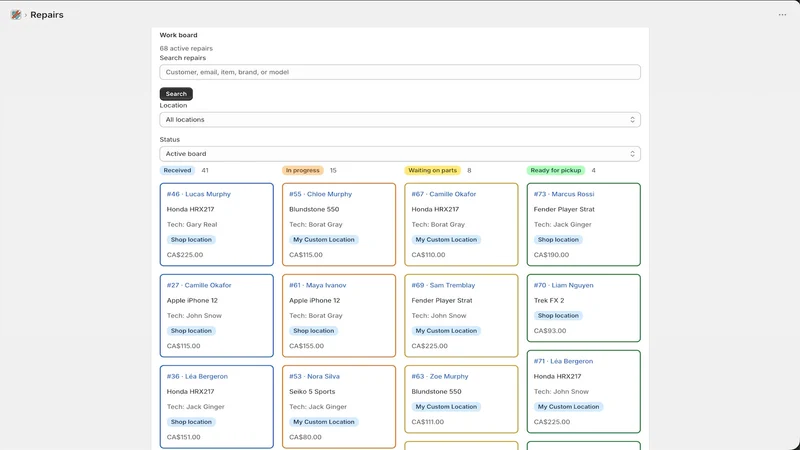Click the Ready for pickup column badge
The width and height of the screenshot is (800, 450).
point(556,170)
